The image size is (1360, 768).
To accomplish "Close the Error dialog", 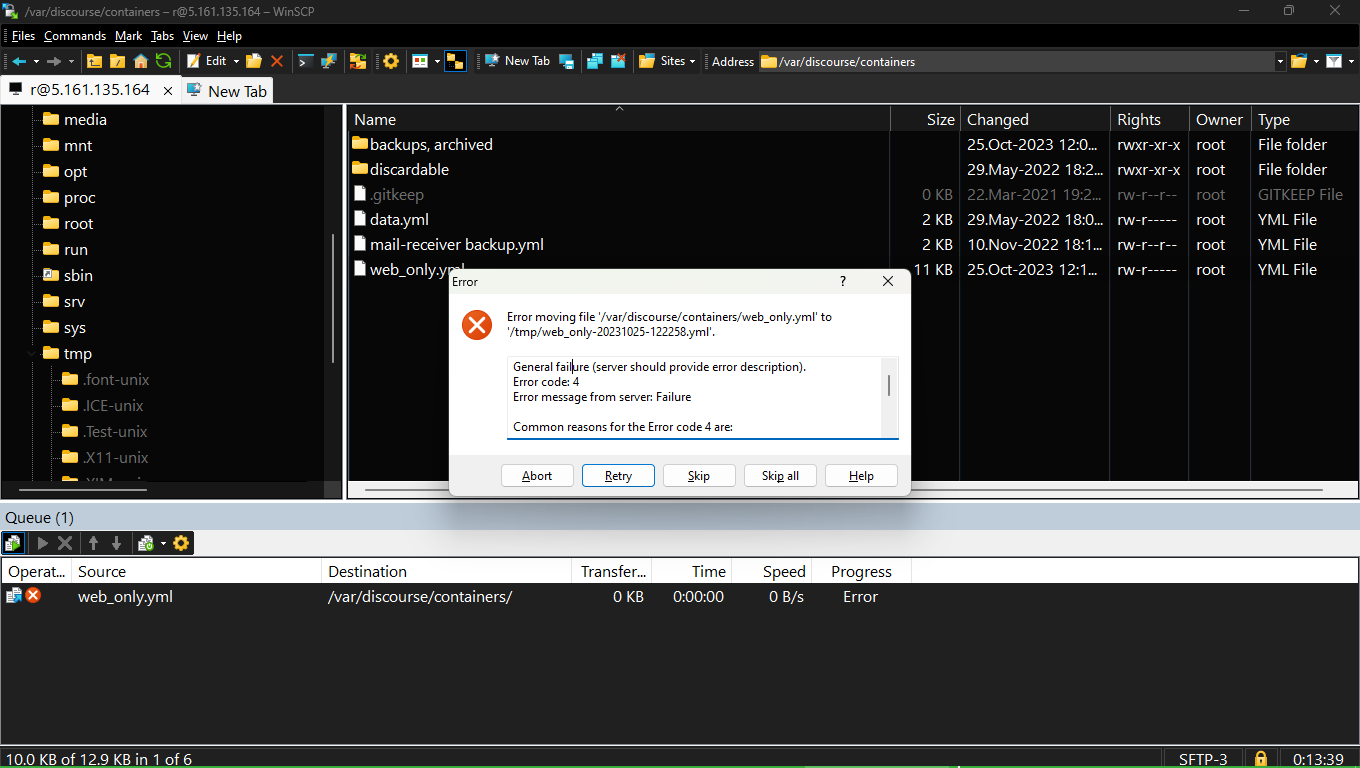I will (888, 282).
